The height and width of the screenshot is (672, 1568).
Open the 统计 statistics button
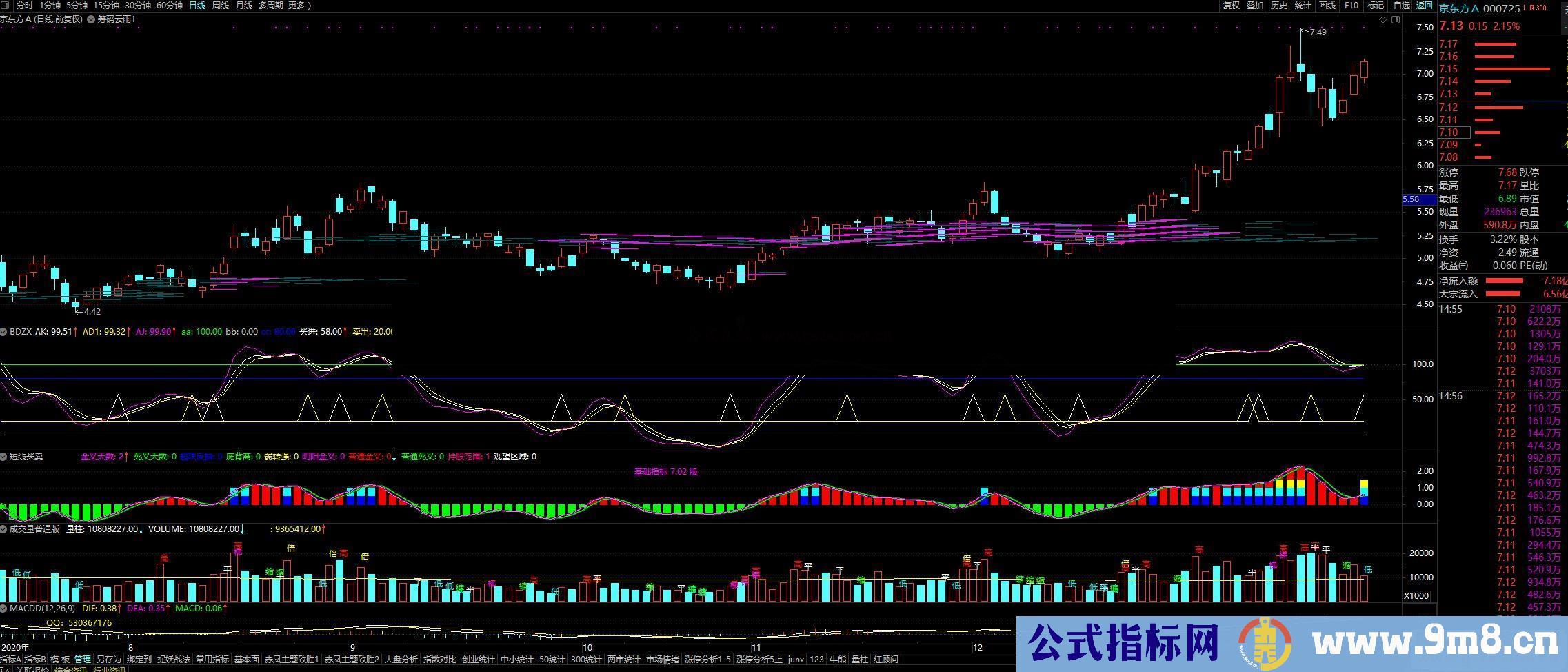[x=1303, y=6]
